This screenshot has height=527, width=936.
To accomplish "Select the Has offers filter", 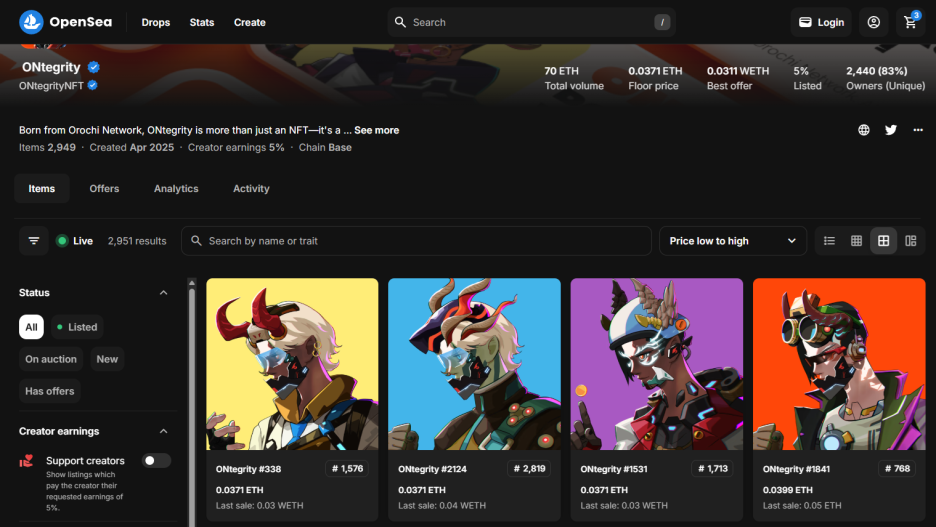I will 50,392.
